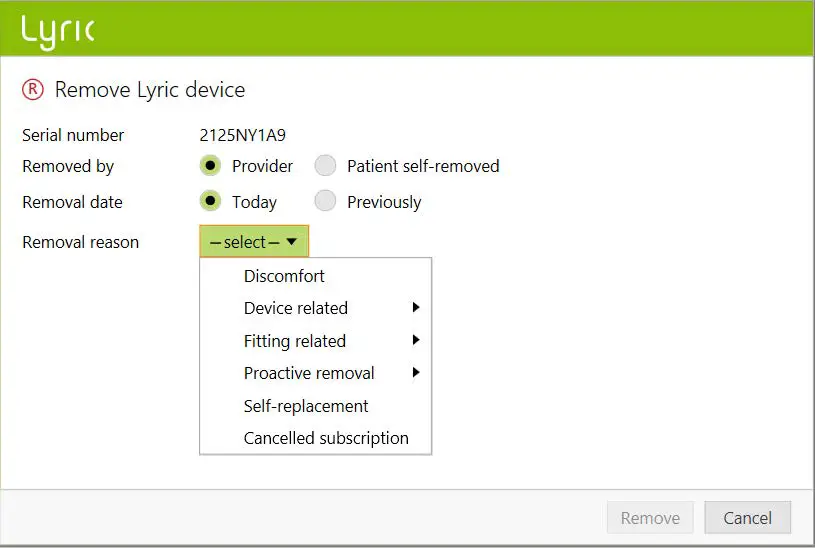The width and height of the screenshot is (815, 548).
Task: Click the Lyric logo in the header
Action: (58, 33)
